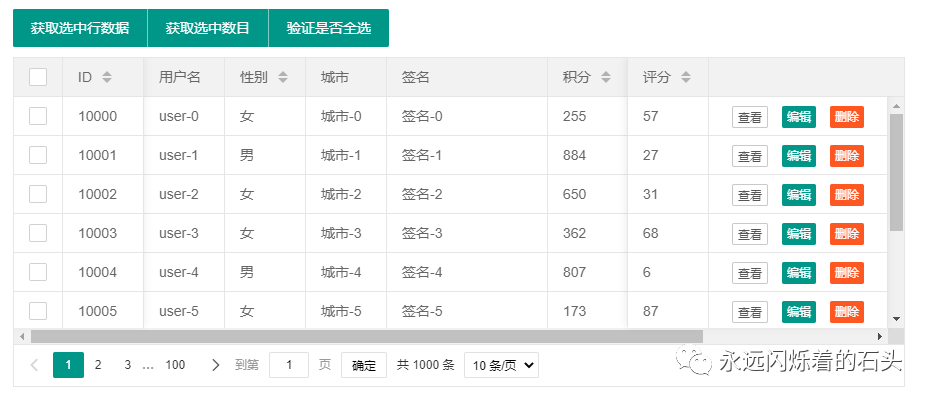Image resolution: width=933 pixels, height=402 pixels.
Task: Click the horizontal scrollbar track thumb
Action: coord(367,337)
